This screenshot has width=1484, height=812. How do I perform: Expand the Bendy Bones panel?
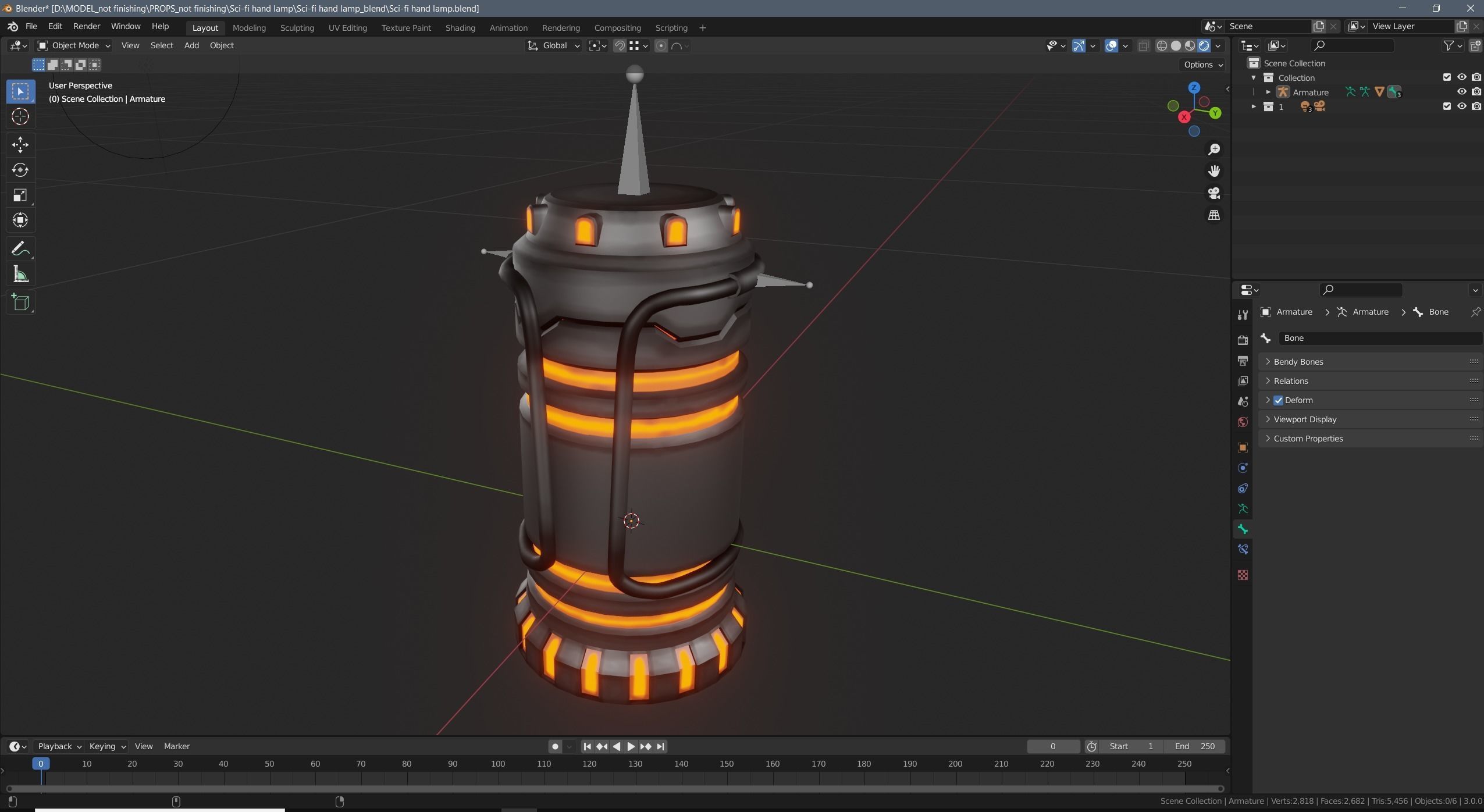1369,362
